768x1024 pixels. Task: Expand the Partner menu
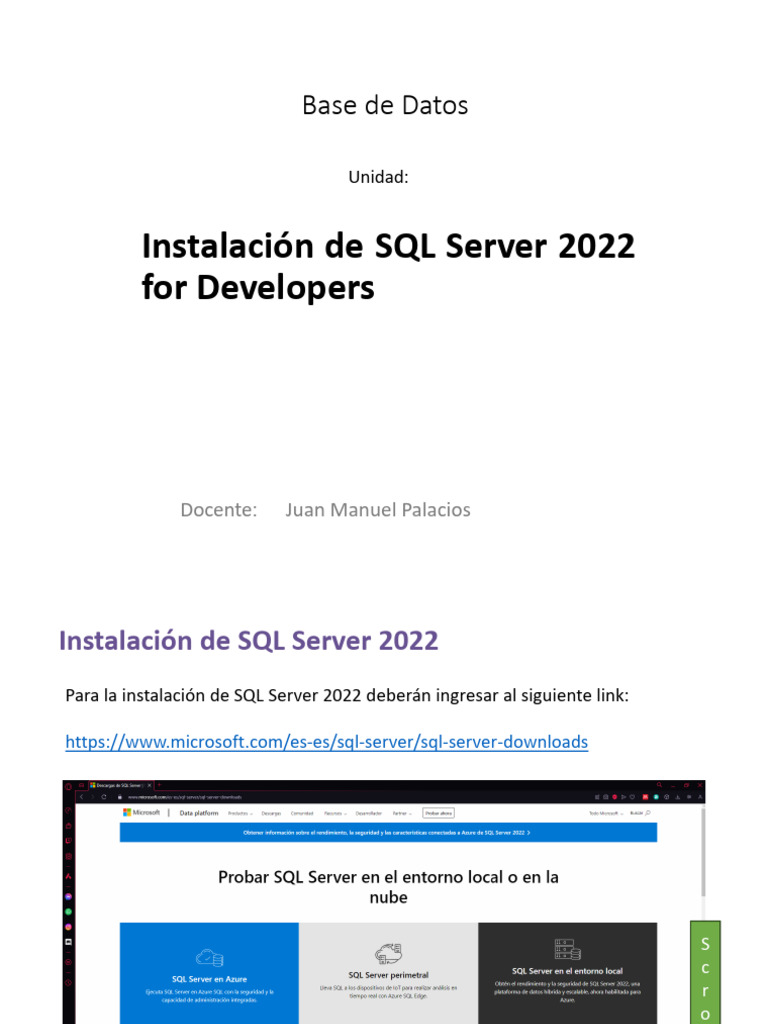pos(402,814)
